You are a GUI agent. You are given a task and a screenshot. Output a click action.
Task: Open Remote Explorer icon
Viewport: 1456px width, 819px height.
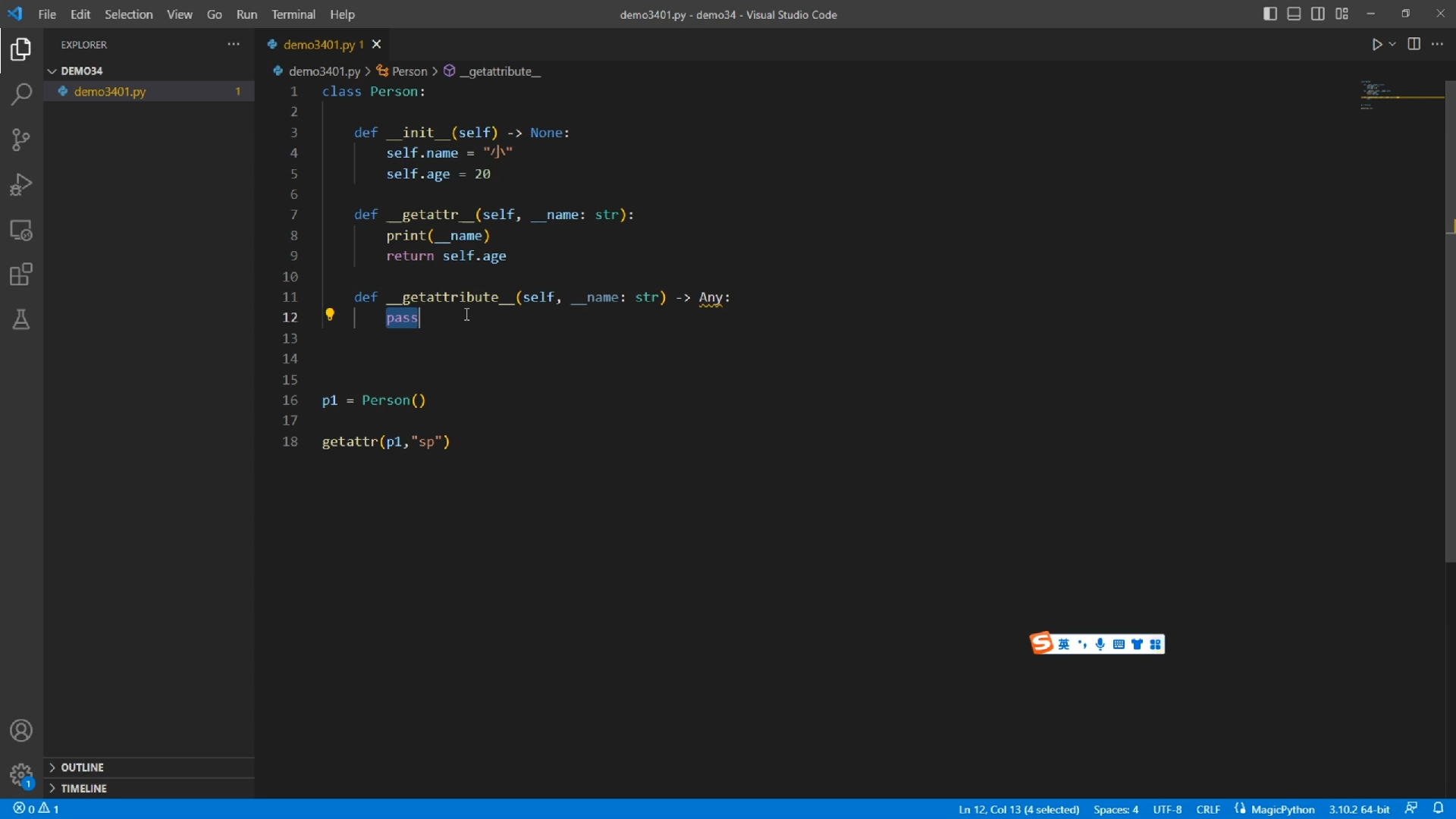tap(21, 230)
